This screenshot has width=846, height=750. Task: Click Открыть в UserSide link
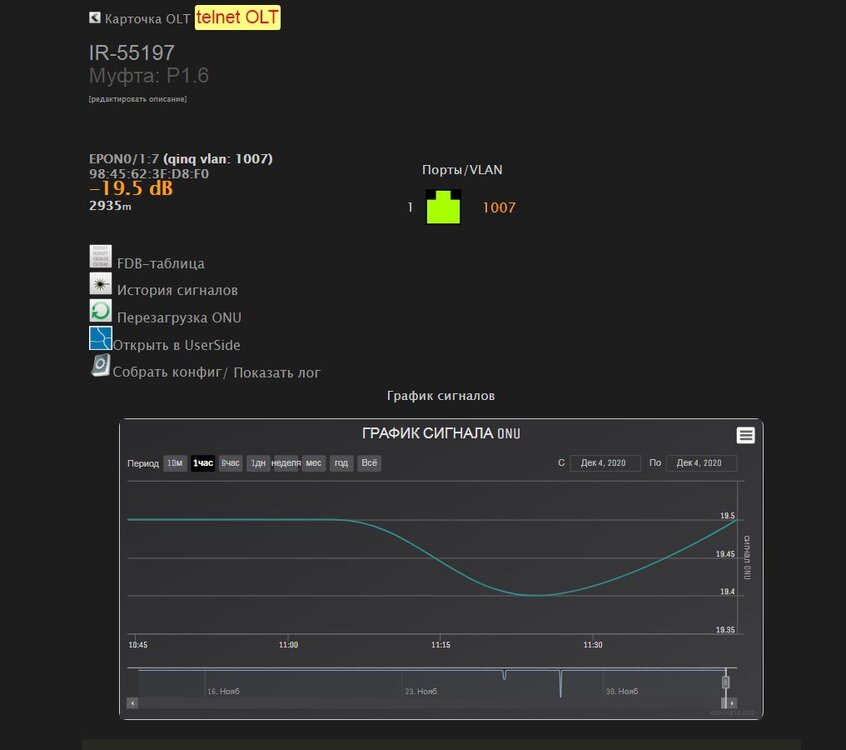coord(176,345)
